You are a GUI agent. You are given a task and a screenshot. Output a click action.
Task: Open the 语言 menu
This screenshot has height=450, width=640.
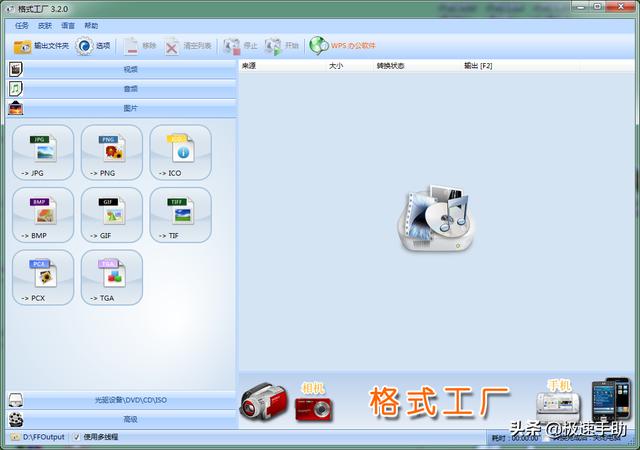click(x=68, y=25)
